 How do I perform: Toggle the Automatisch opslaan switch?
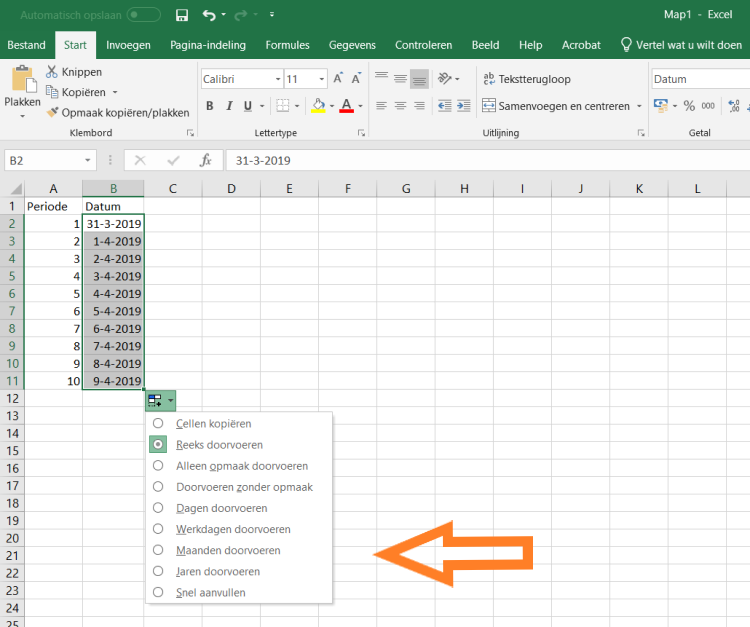pos(144,15)
